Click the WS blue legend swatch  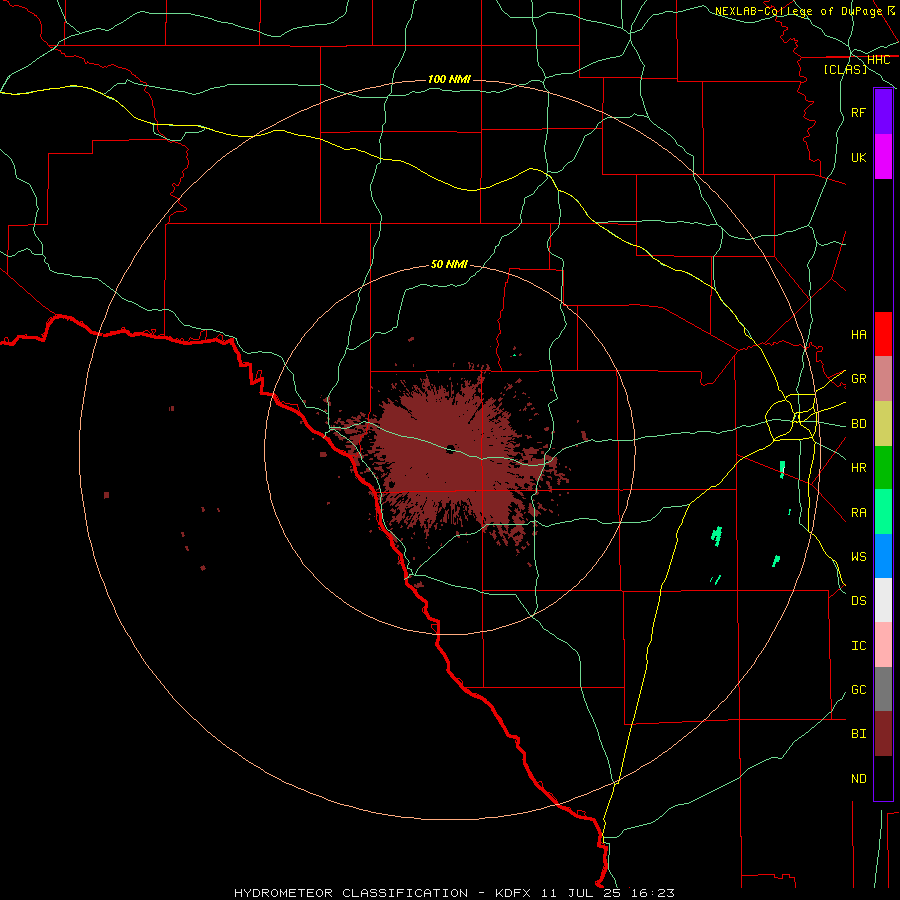pos(883,556)
